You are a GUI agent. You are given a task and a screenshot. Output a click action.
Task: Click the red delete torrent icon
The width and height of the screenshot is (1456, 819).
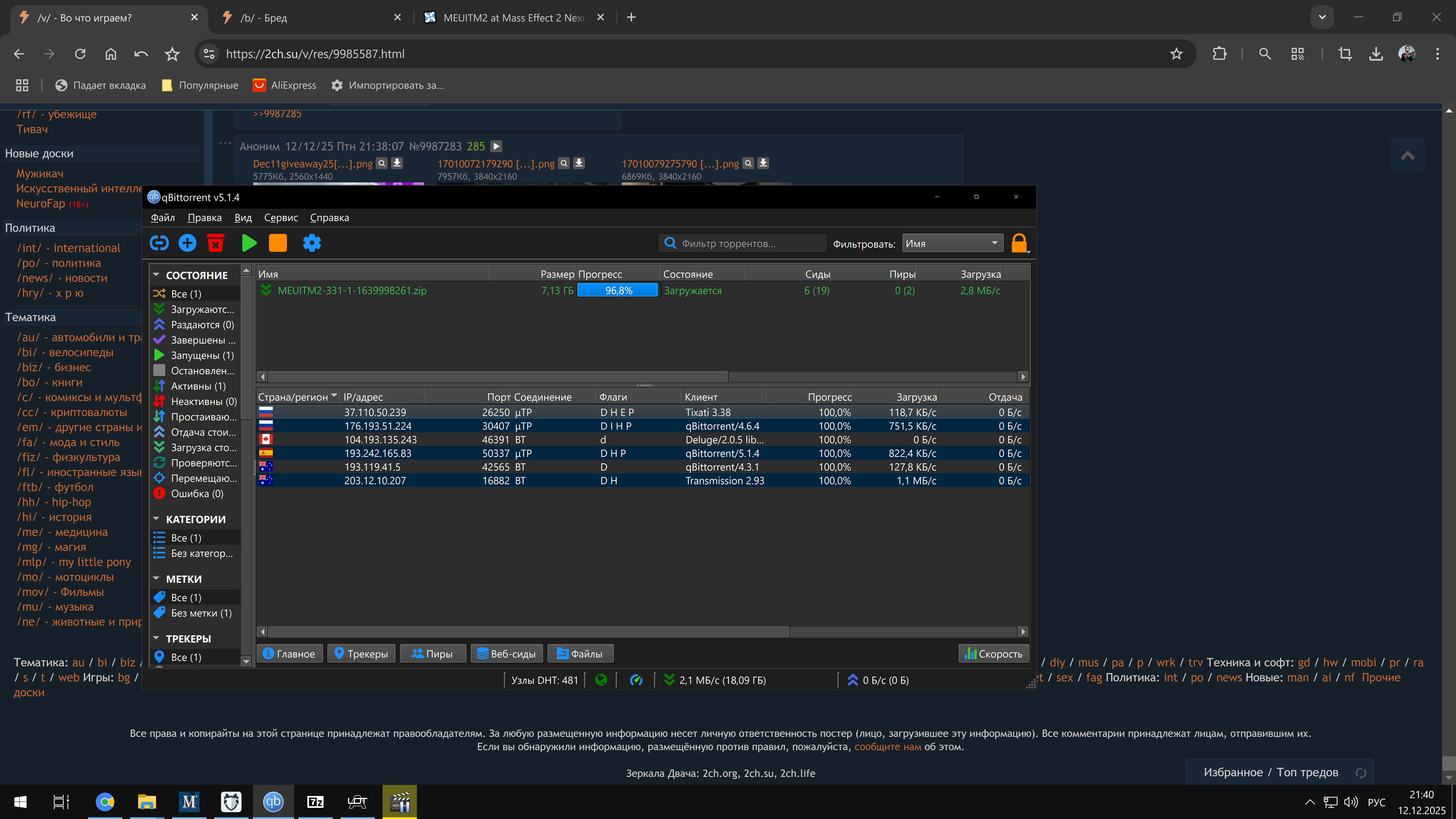(x=215, y=243)
